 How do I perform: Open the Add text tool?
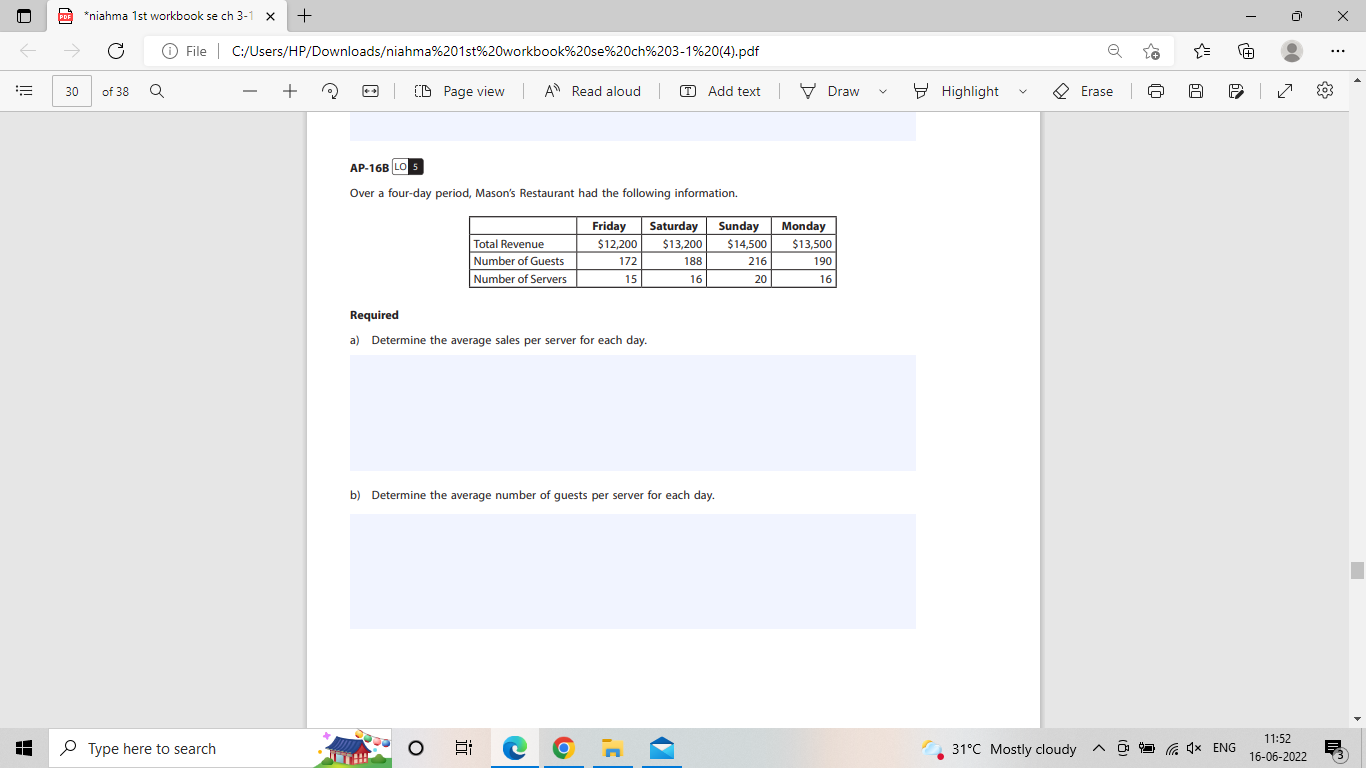(720, 91)
